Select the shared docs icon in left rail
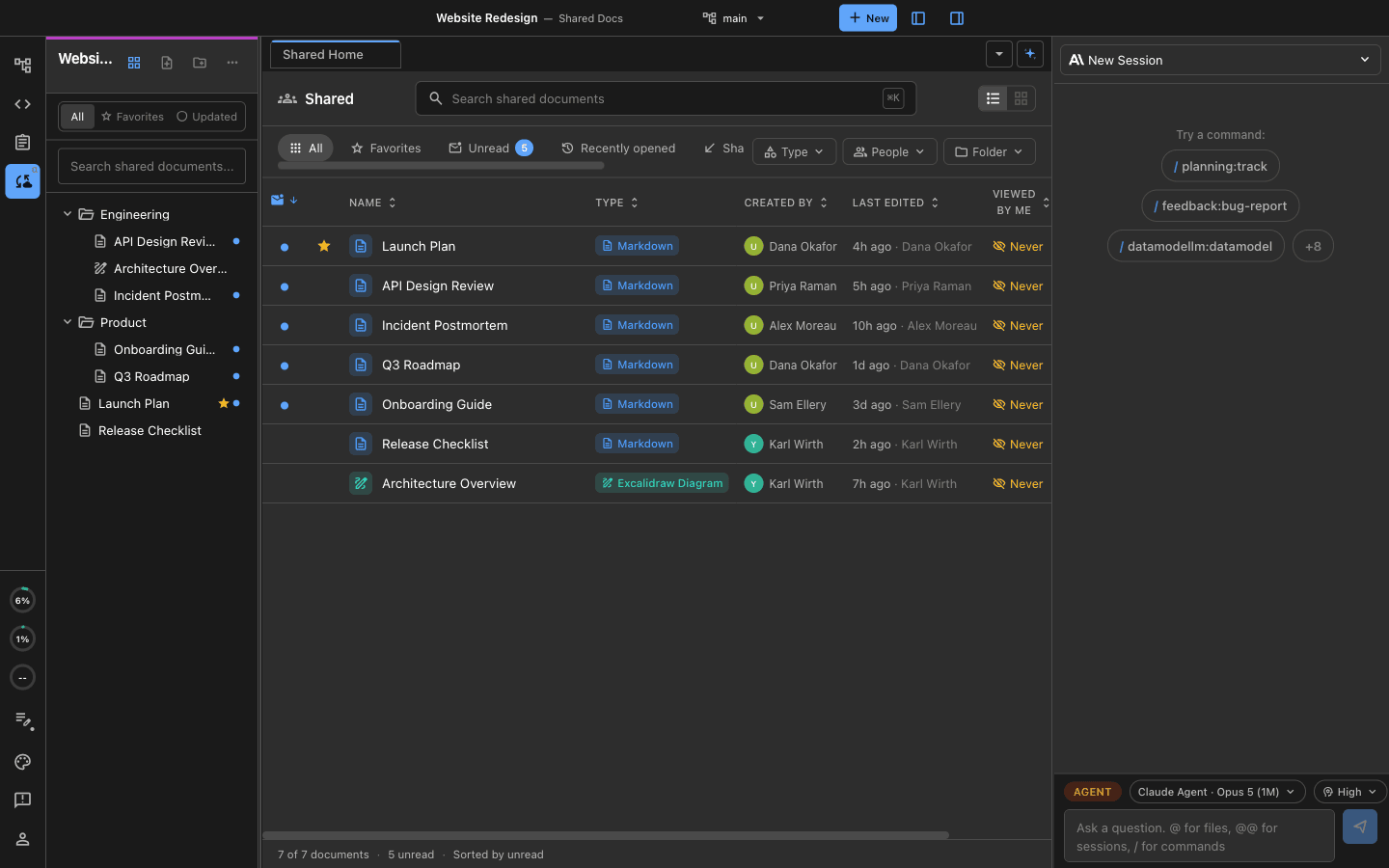This screenshot has width=1389, height=868. 22,181
